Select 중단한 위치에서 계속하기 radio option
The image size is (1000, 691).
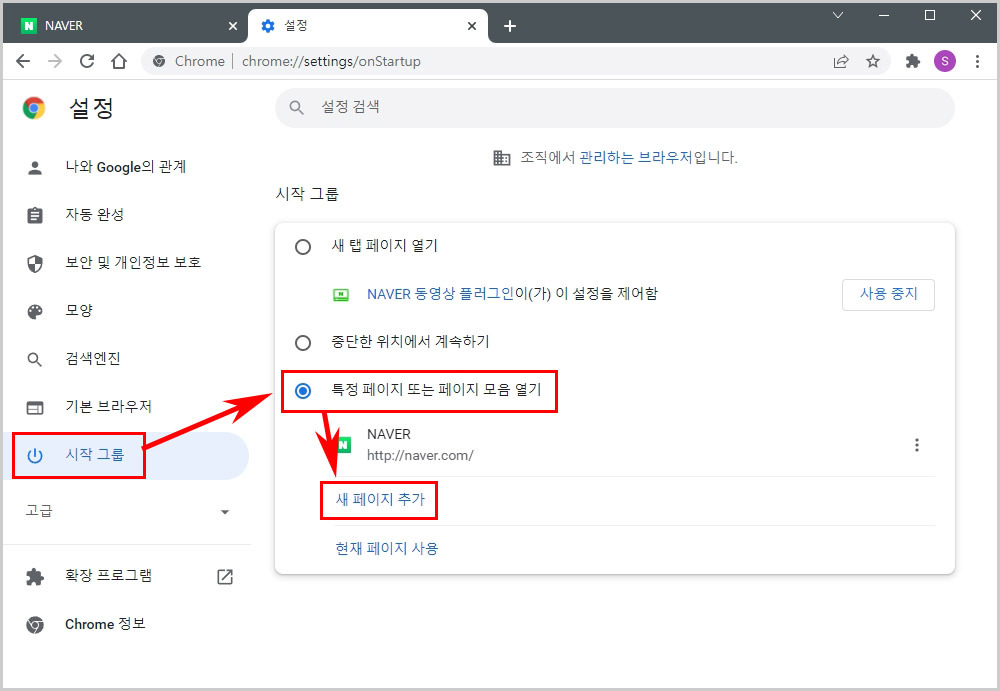pos(303,343)
